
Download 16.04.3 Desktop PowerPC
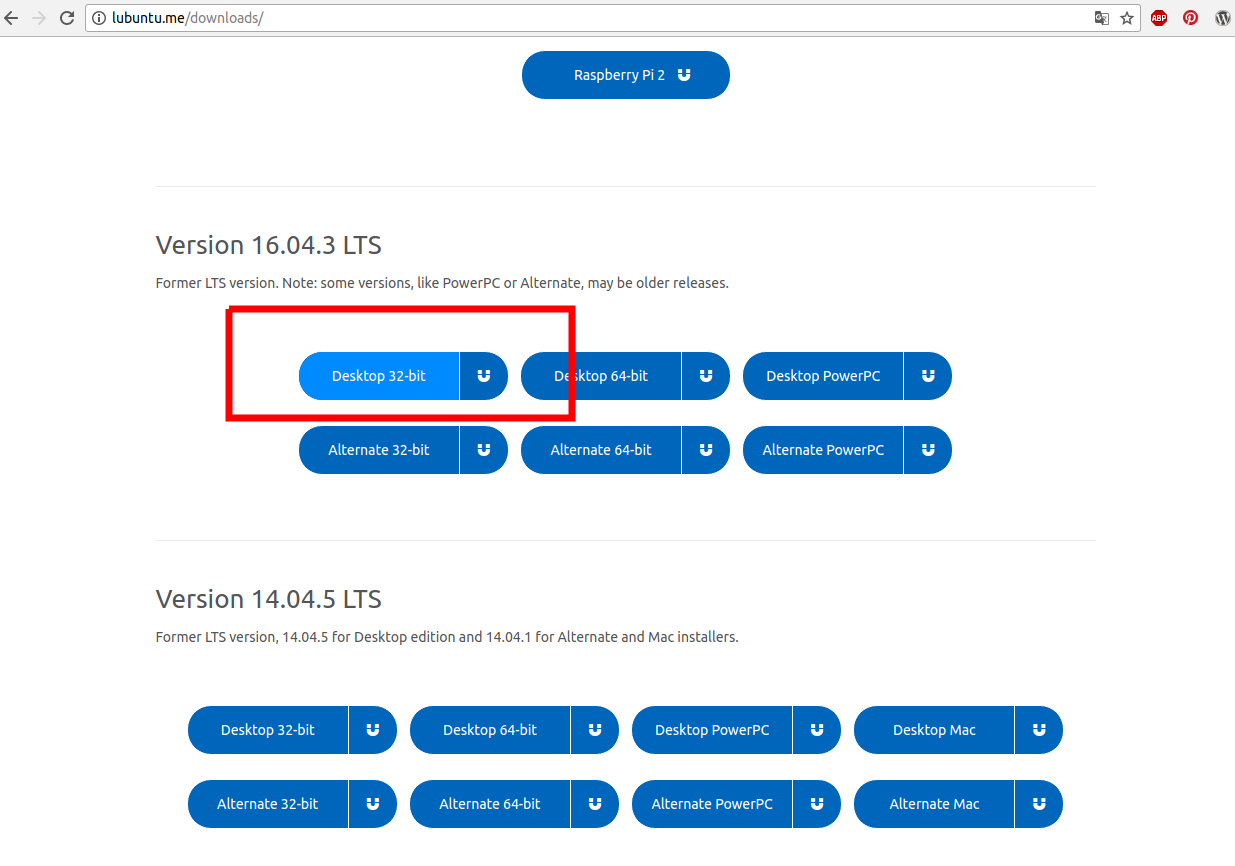[x=823, y=376]
